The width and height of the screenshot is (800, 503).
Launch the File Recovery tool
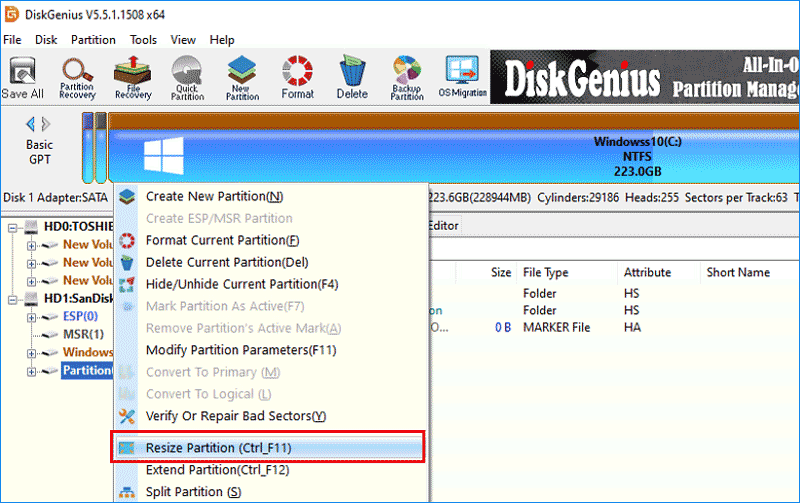tap(133, 78)
